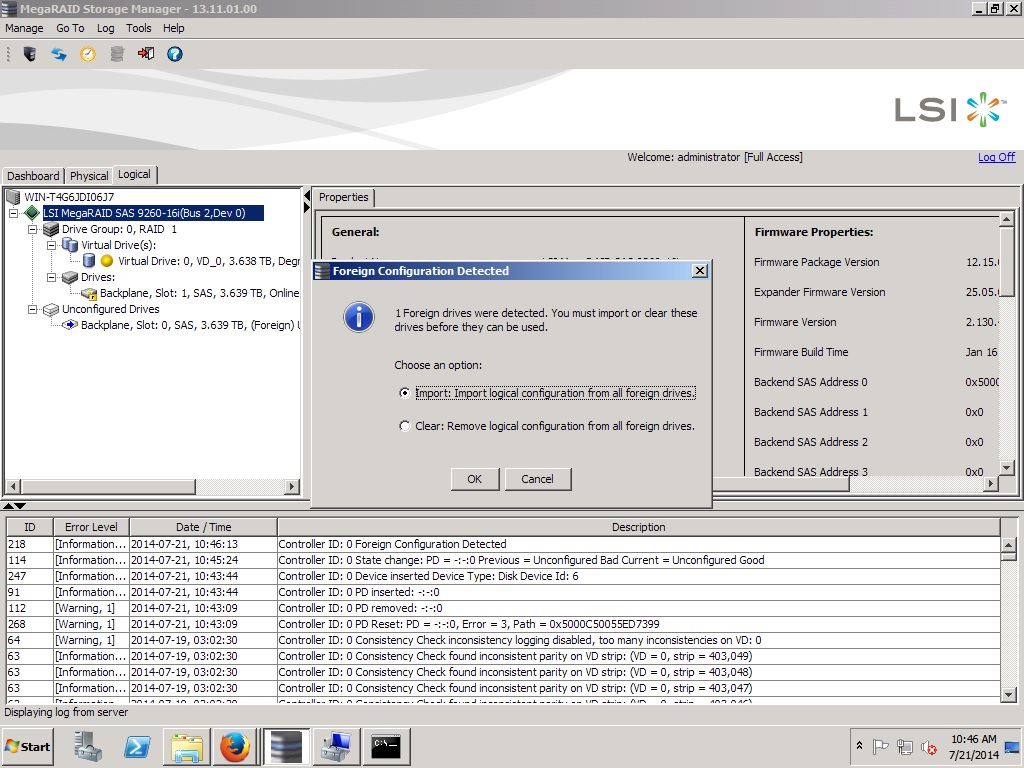1024x768 pixels.
Task: Select the Clear foreign configuration option
Action: [404, 426]
